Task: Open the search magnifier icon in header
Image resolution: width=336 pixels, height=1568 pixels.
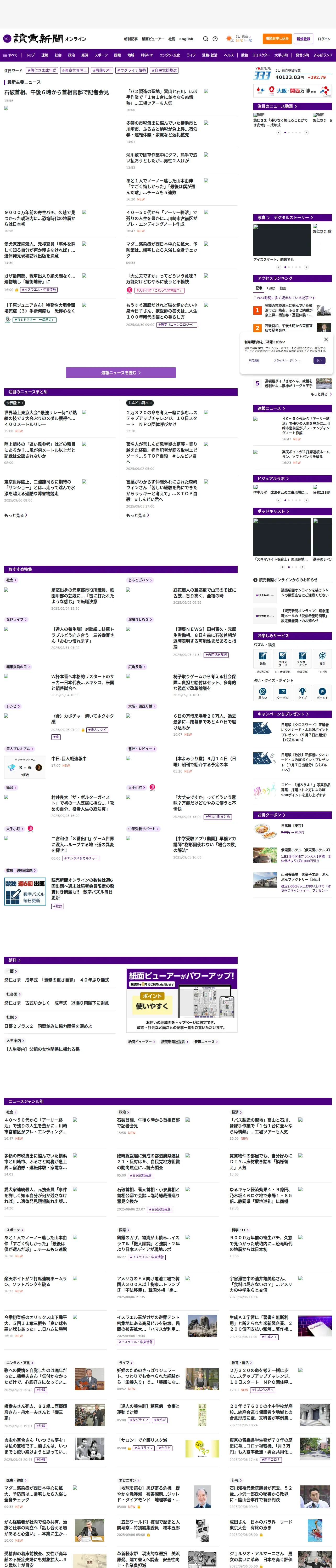Action: (205, 39)
